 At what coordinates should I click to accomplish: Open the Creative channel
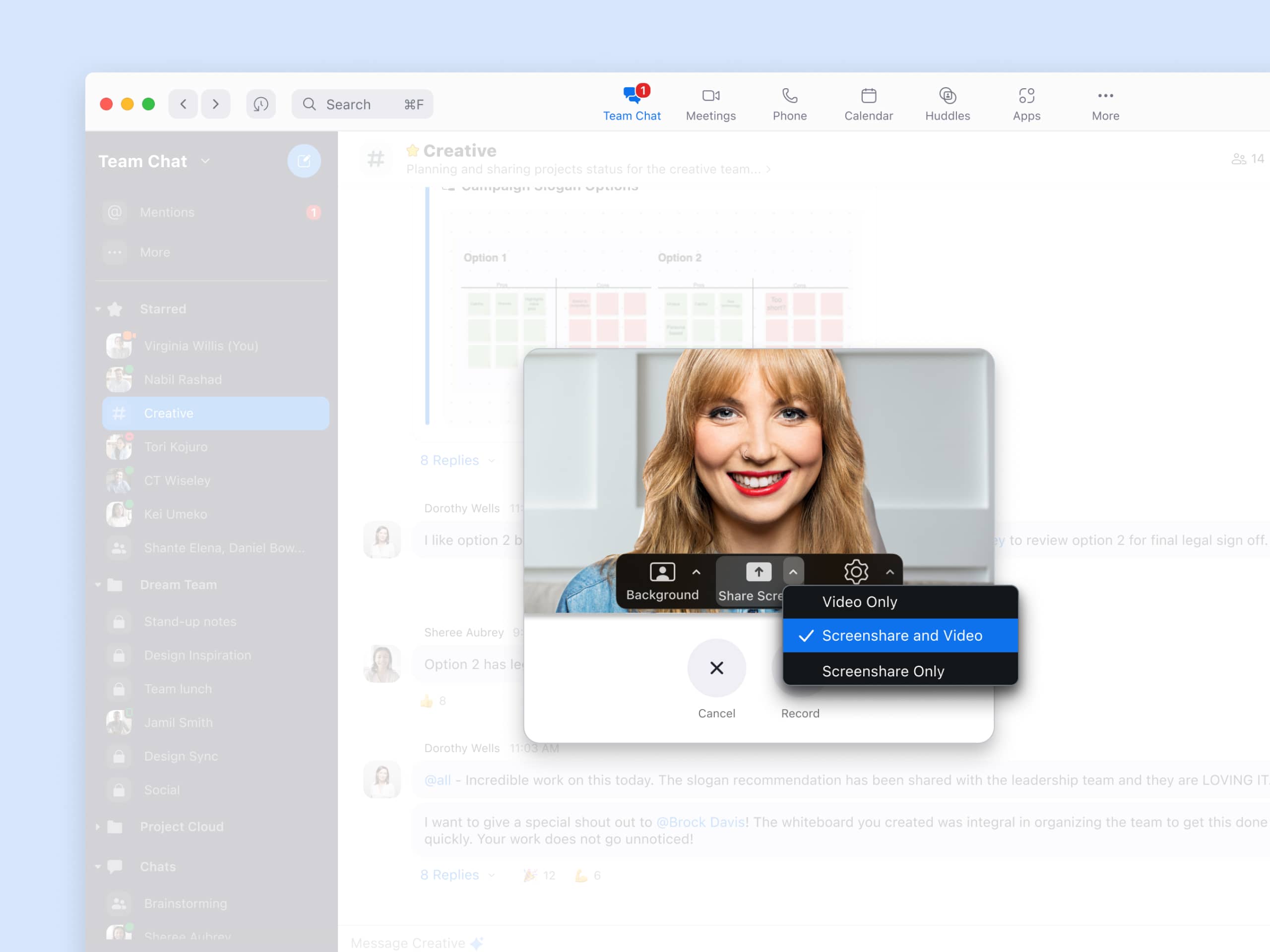pyautogui.click(x=168, y=413)
